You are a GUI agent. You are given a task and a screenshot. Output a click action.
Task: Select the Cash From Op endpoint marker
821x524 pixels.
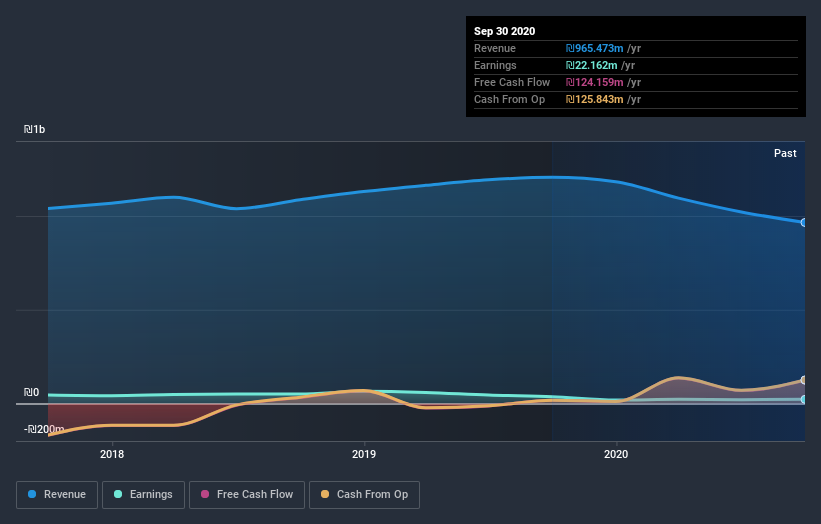point(803,380)
